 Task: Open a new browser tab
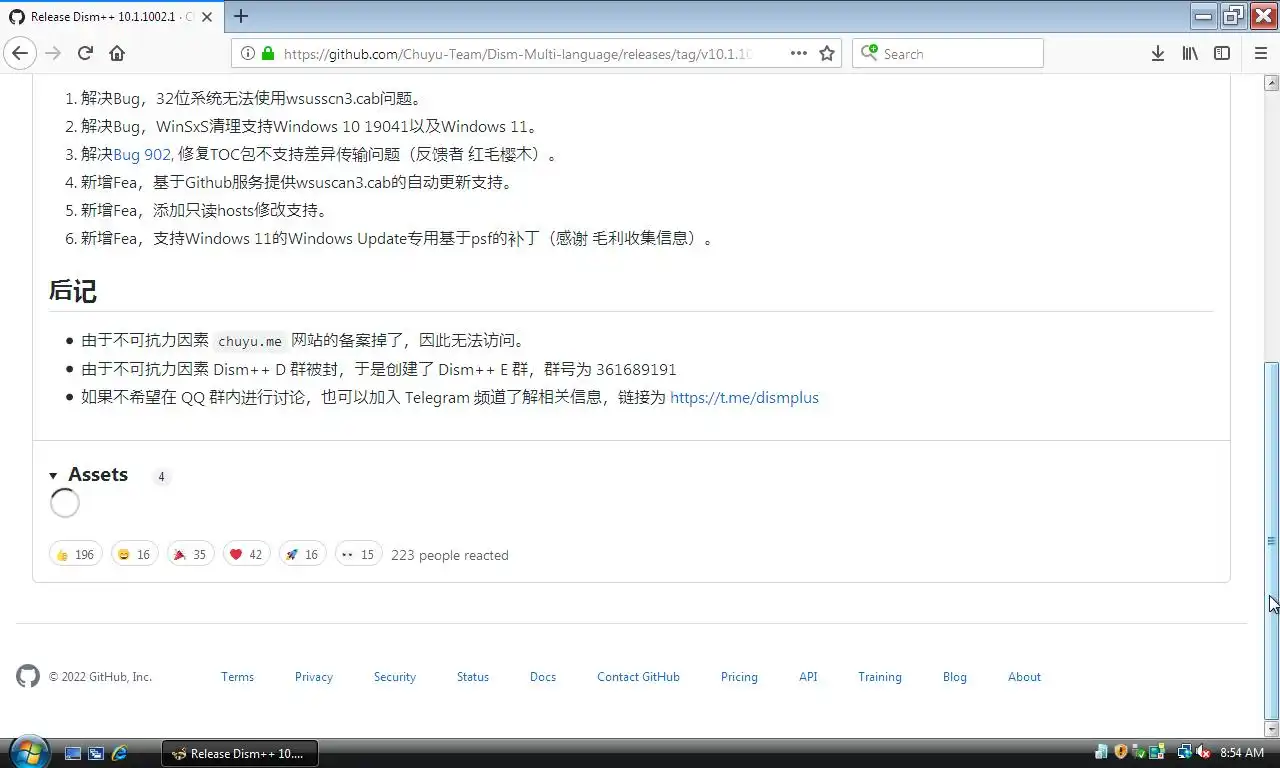[240, 16]
